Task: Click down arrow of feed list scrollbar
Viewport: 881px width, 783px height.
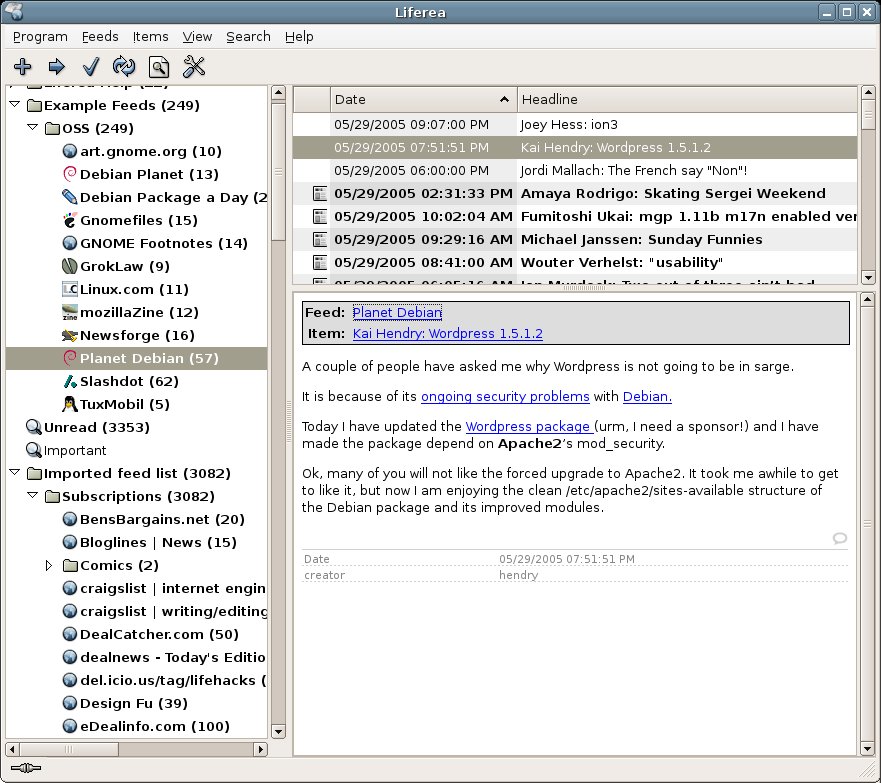Action: click(278, 731)
